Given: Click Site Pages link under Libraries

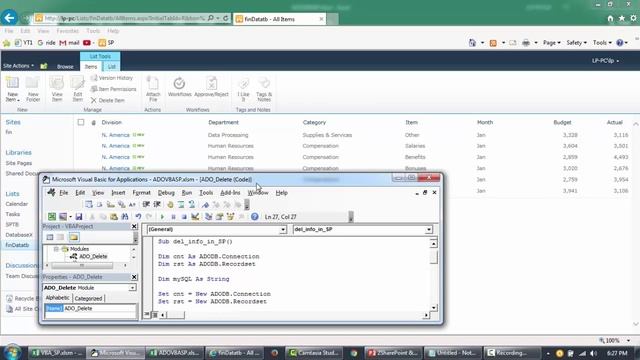Looking at the screenshot, I should [19, 163].
